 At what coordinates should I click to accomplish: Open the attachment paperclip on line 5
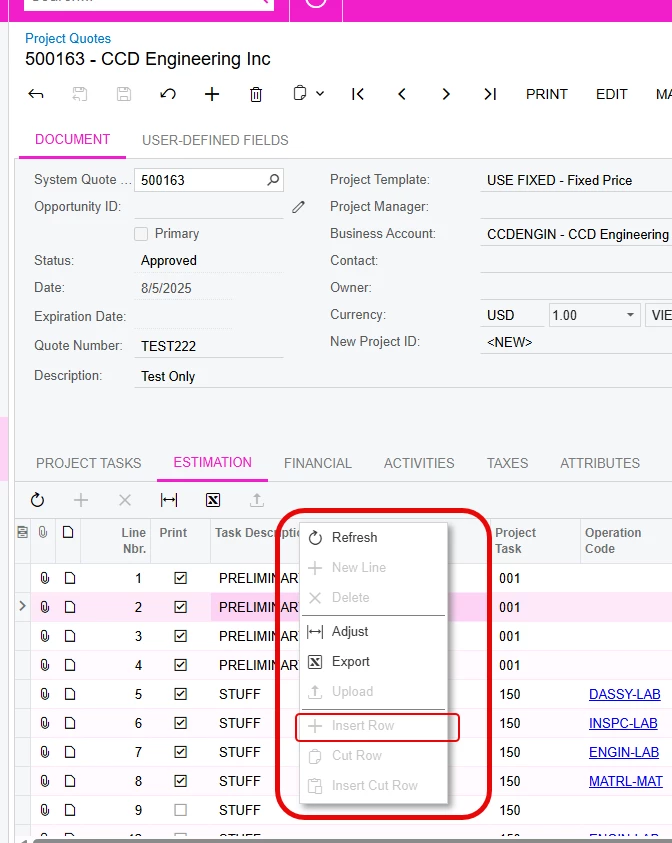click(x=45, y=694)
